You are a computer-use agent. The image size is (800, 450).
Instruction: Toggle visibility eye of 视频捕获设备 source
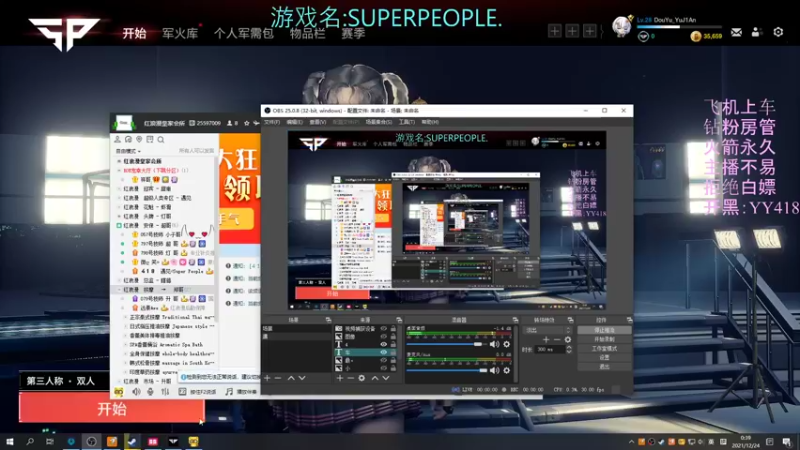pyautogui.click(x=384, y=329)
